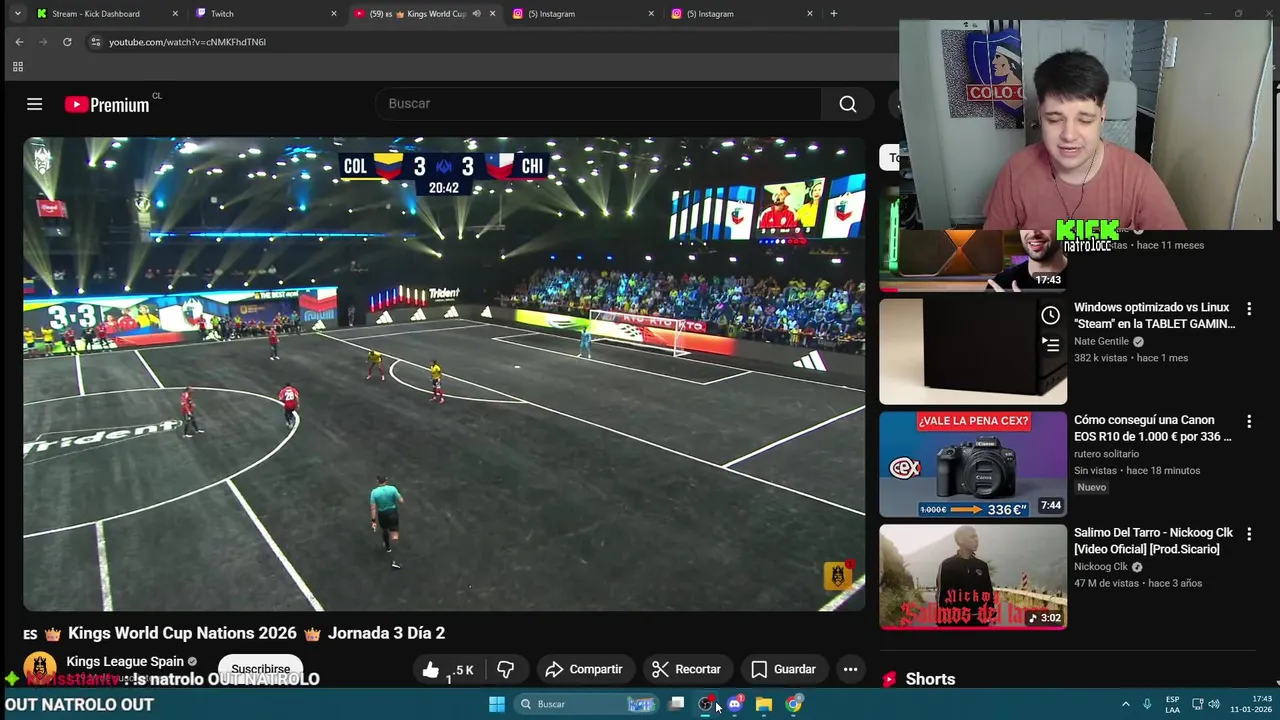The width and height of the screenshot is (1280, 720).
Task: Save video with the Guardar button
Action: (x=784, y=670)
